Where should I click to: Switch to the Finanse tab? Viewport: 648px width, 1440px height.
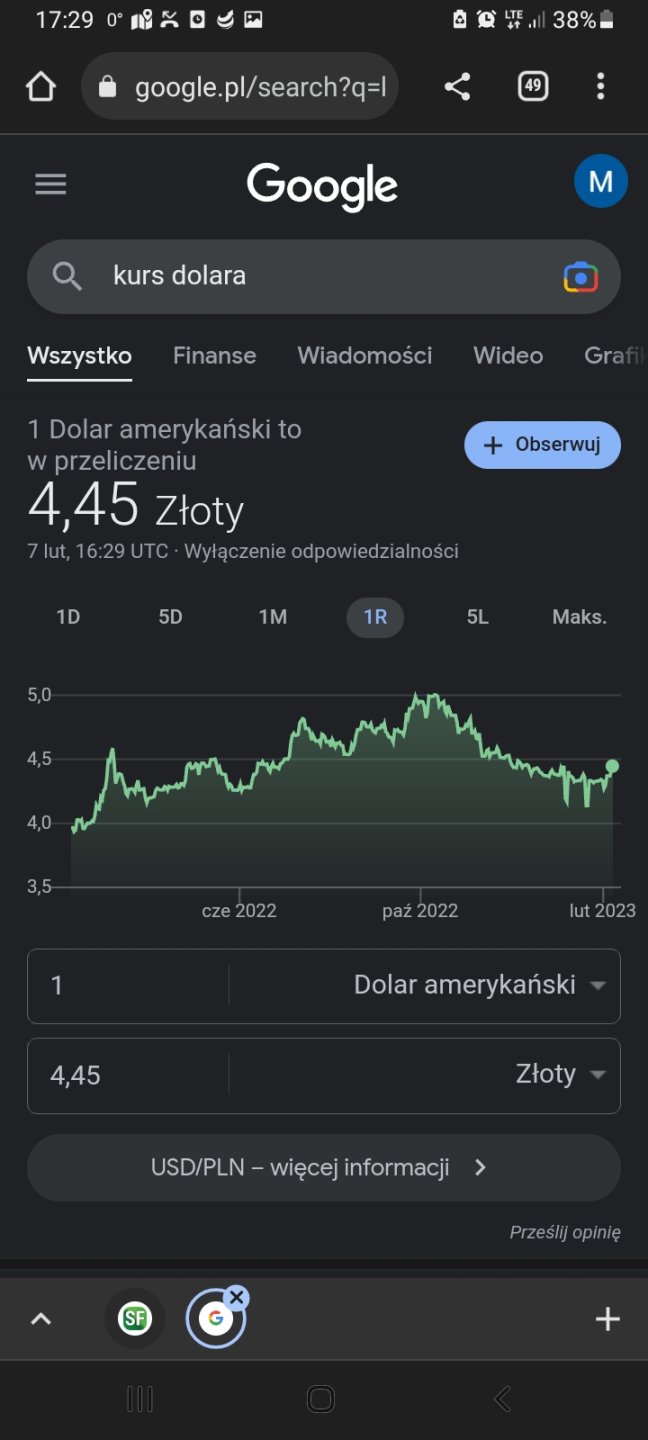[214, 355]
